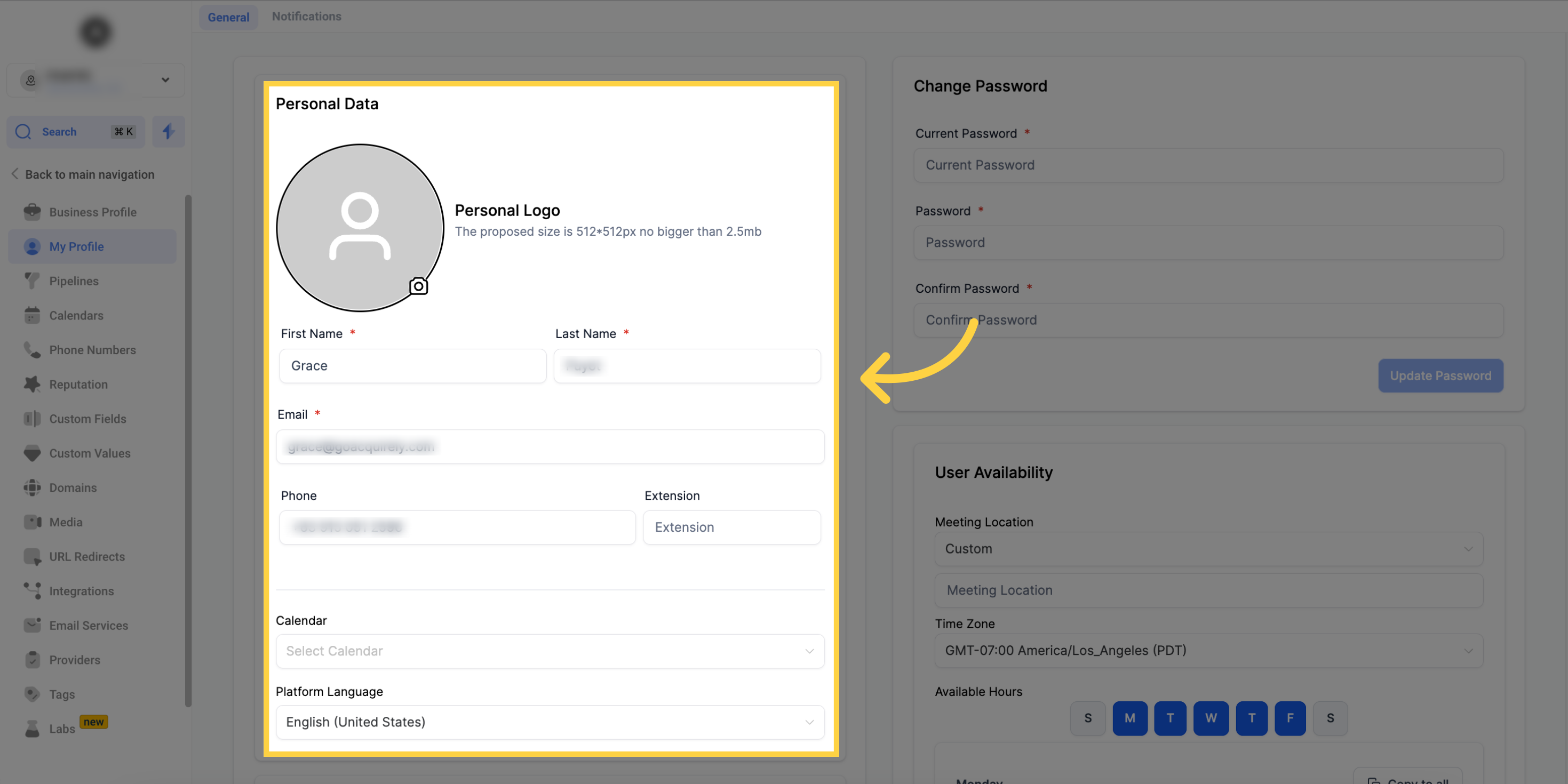Switch to the Notifications tab
1568x784 pixels.
click(306, 17)
